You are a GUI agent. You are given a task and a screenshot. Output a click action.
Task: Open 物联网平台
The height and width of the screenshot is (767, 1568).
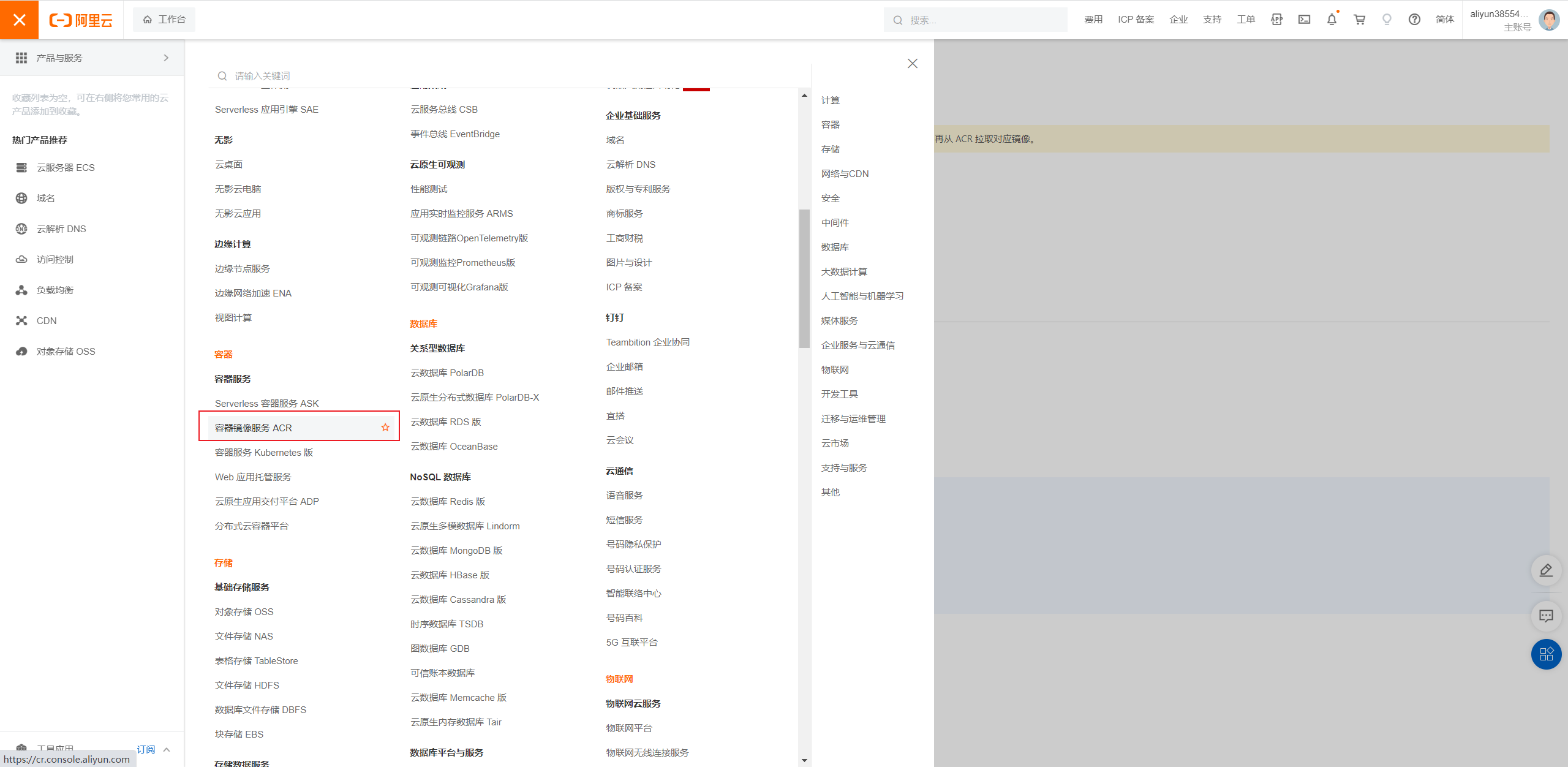(x=629, y=728)
